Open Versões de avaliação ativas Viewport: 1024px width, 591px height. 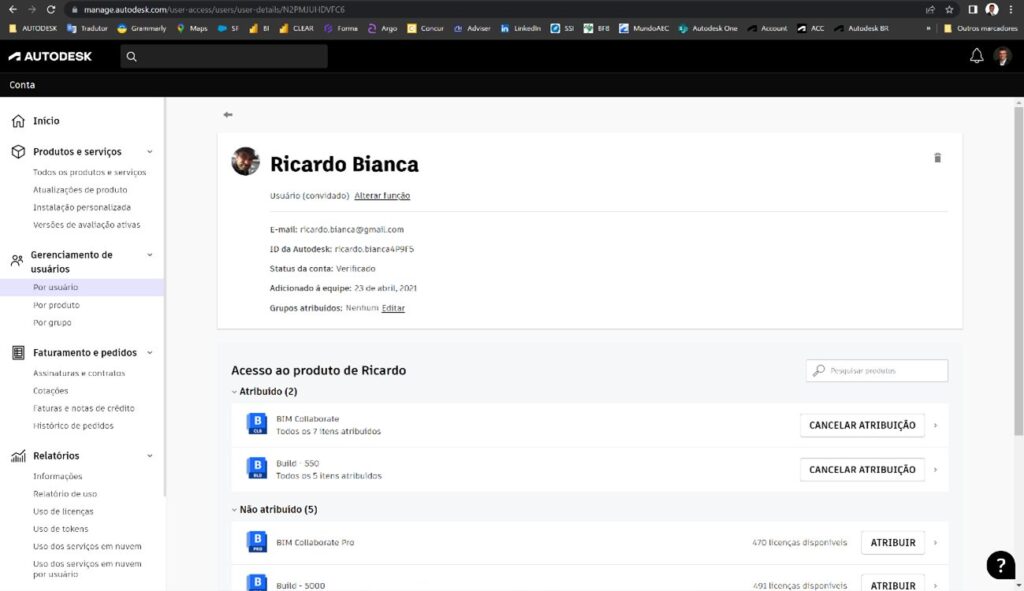coord(86,225)
